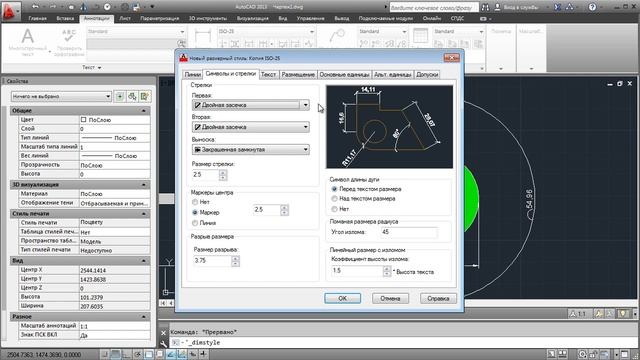Click the Table tool icon in ribbon
This screenshot has width=640, height=360.
point(420,36)
